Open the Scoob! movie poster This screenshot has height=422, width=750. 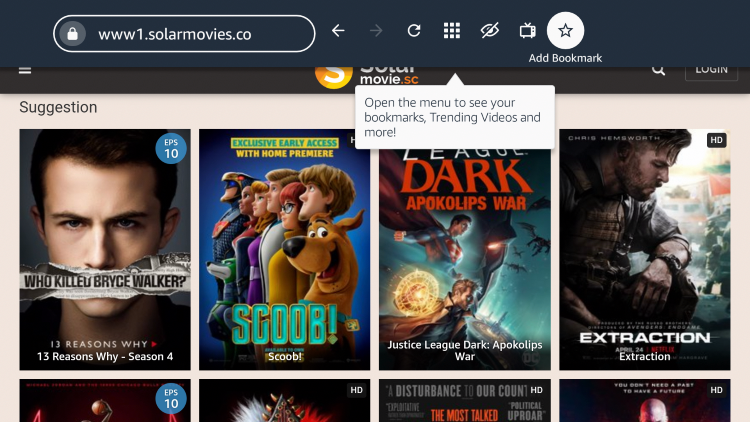(x=285, y=249)
